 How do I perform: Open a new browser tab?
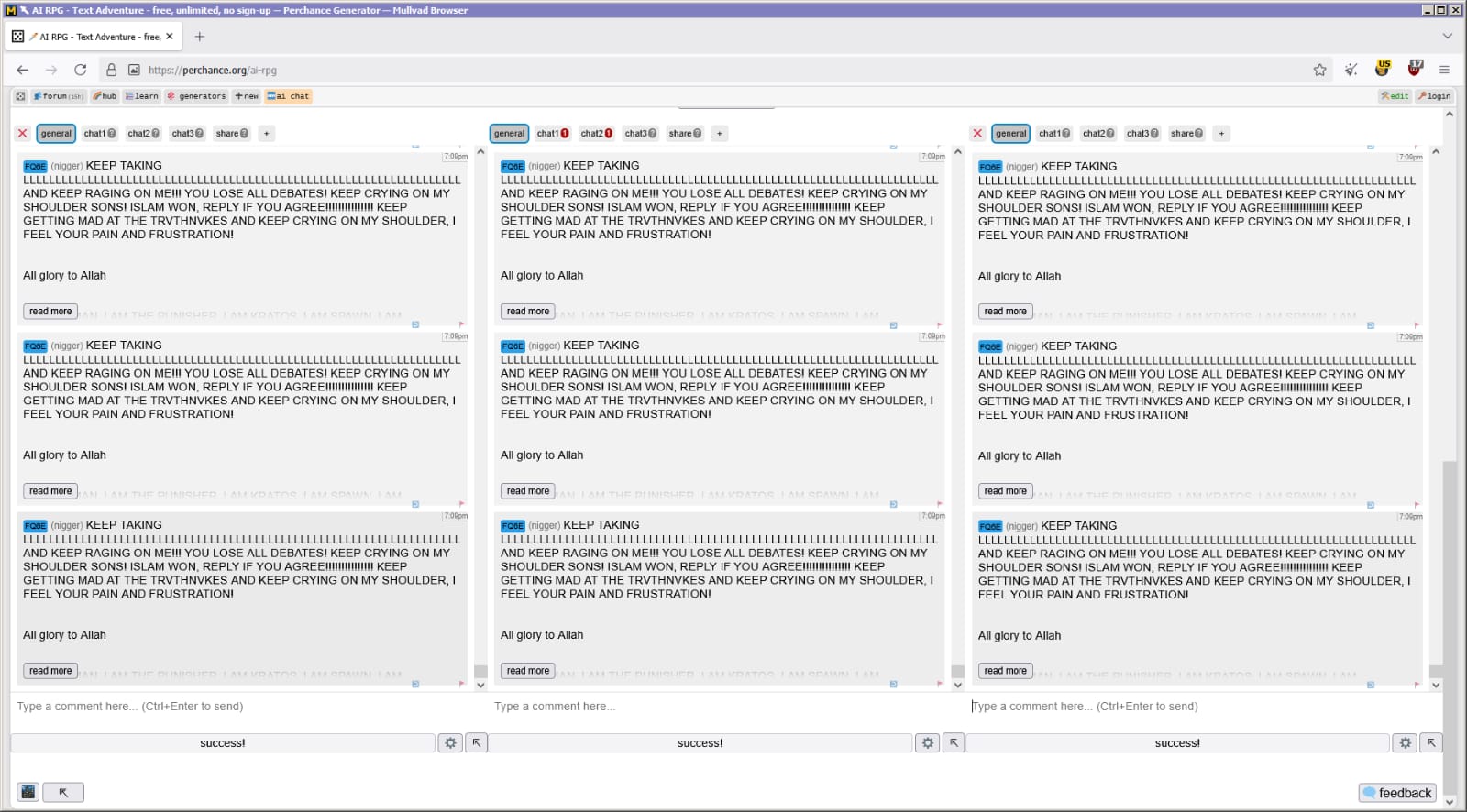200,37
